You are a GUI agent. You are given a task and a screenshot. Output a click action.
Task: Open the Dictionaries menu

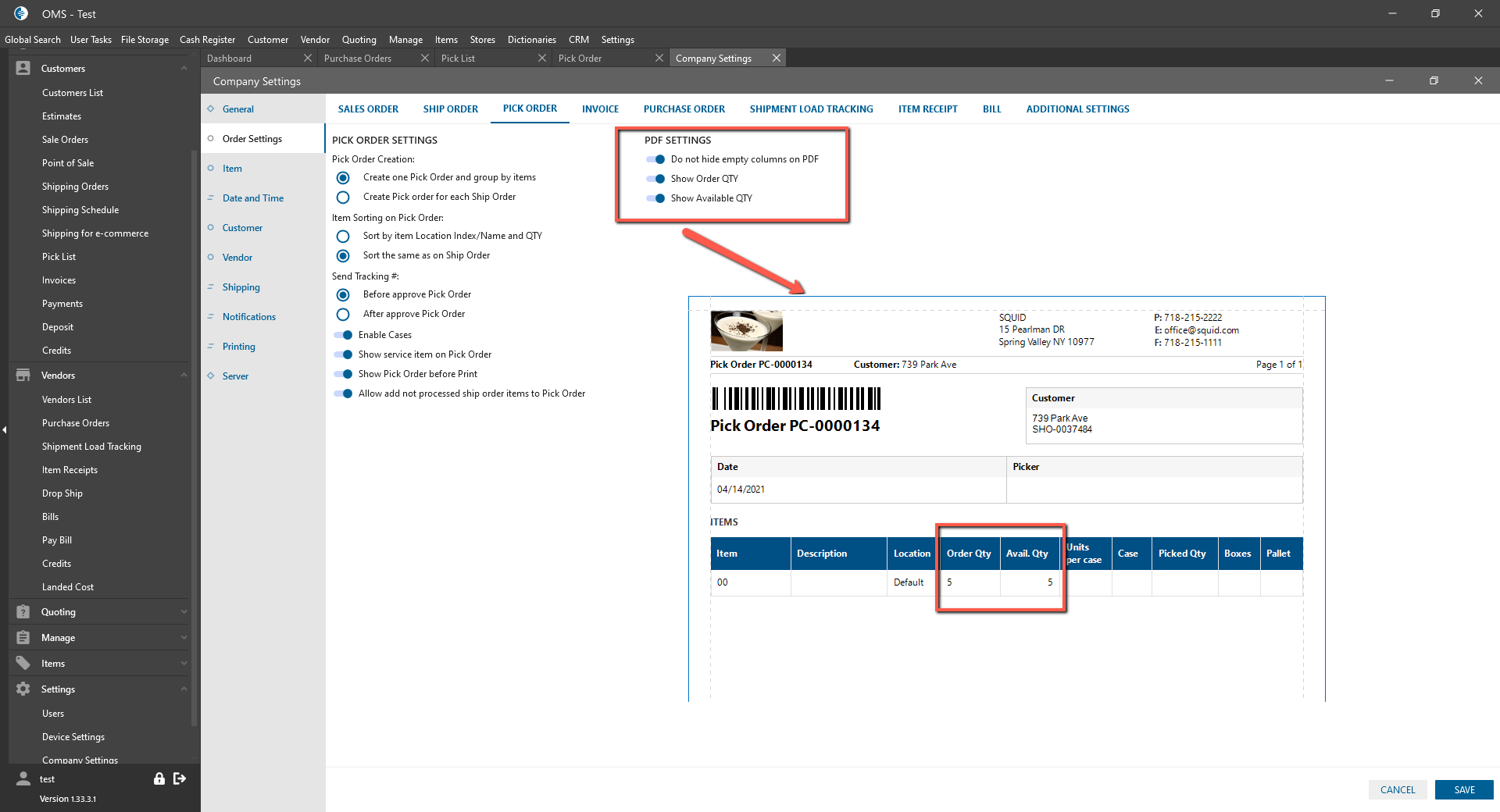tap(531, 40)
